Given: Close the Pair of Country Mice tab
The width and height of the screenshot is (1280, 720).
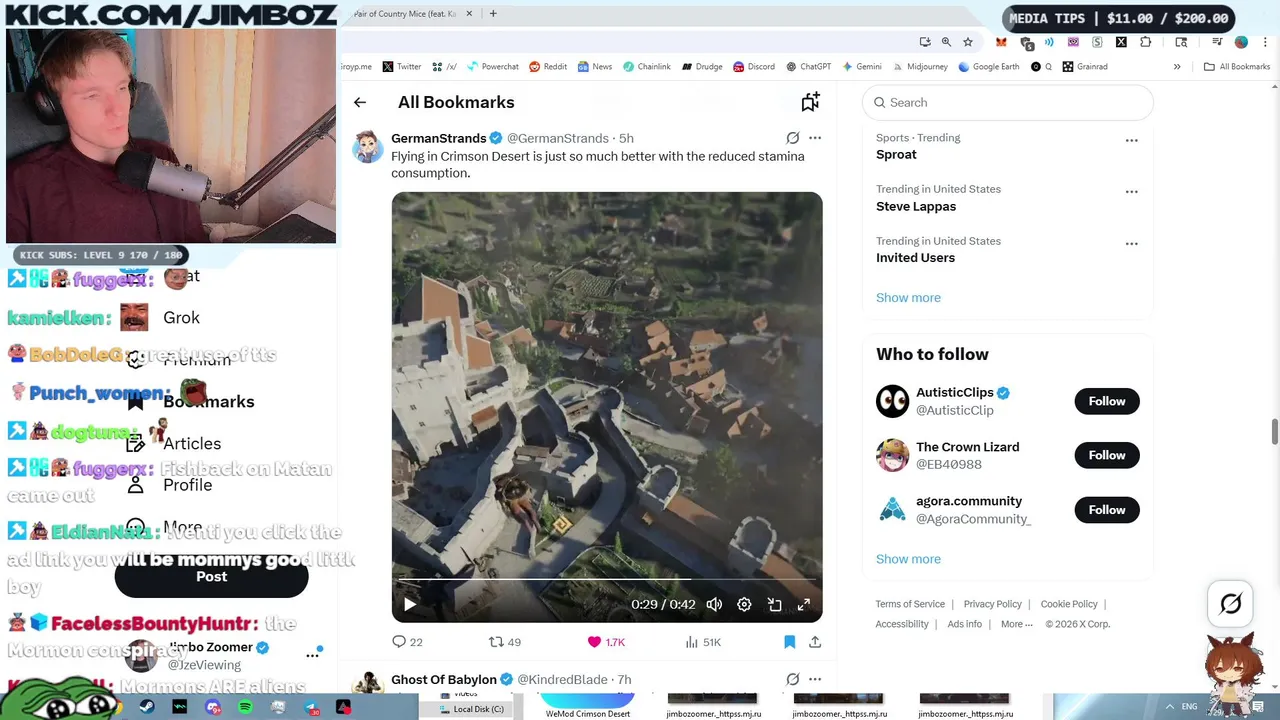Looking at the screenshot, I should (x=468, y=14).
